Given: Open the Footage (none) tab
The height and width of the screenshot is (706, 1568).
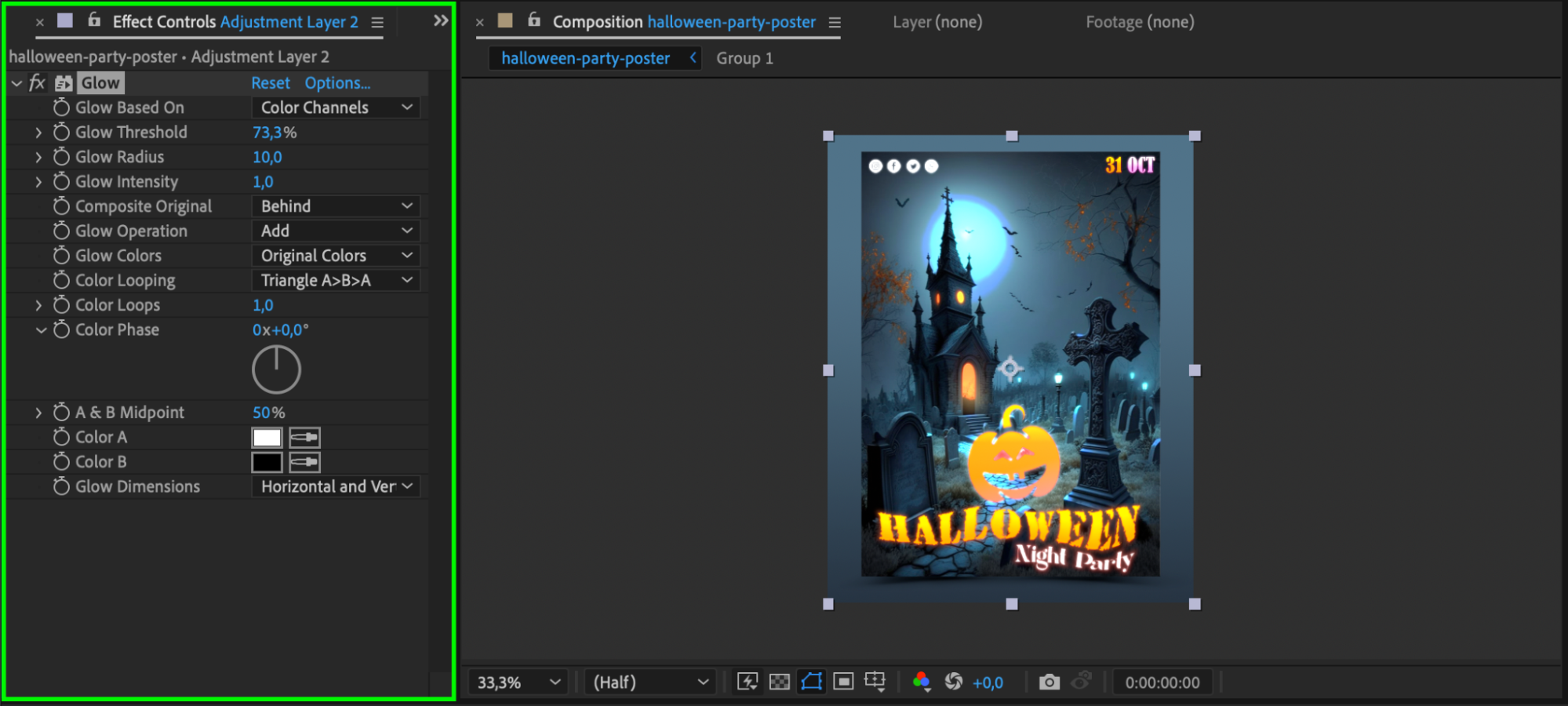Looking at the screenshot, I should 1139,22.
